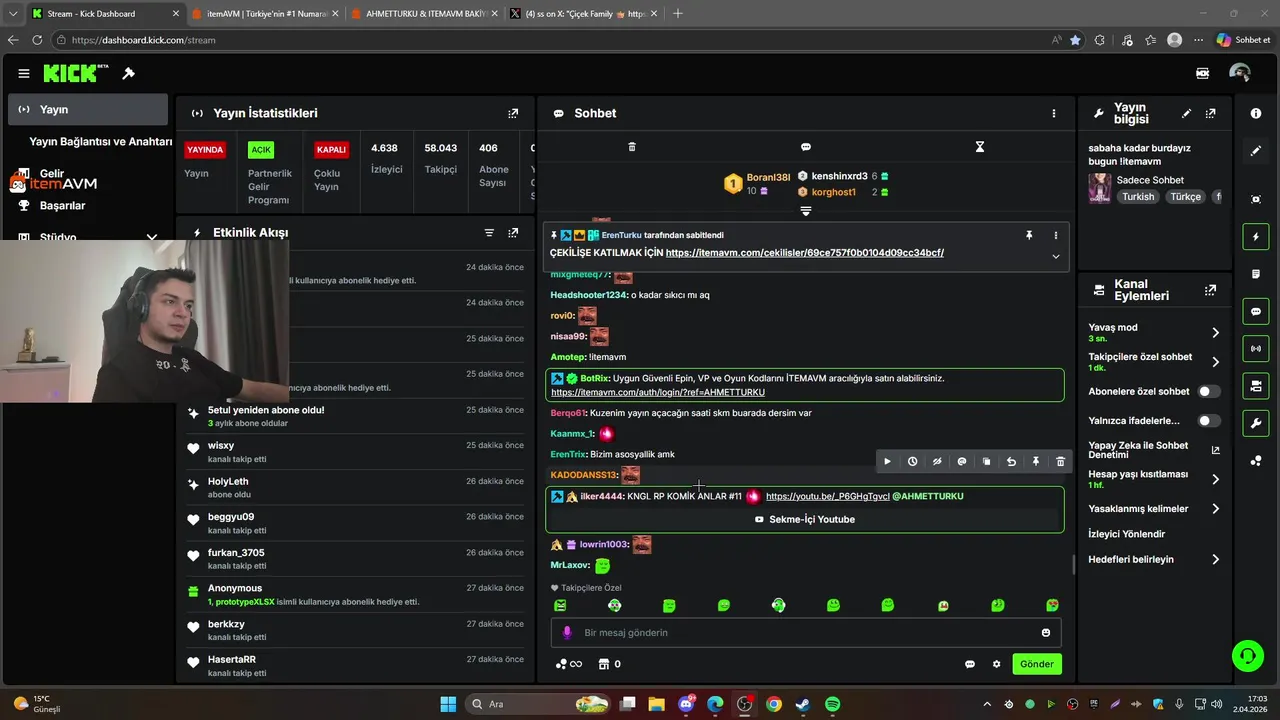Click the Gönder send button
This screenshot has height=720, width=1280.
tap(1036, 664)
